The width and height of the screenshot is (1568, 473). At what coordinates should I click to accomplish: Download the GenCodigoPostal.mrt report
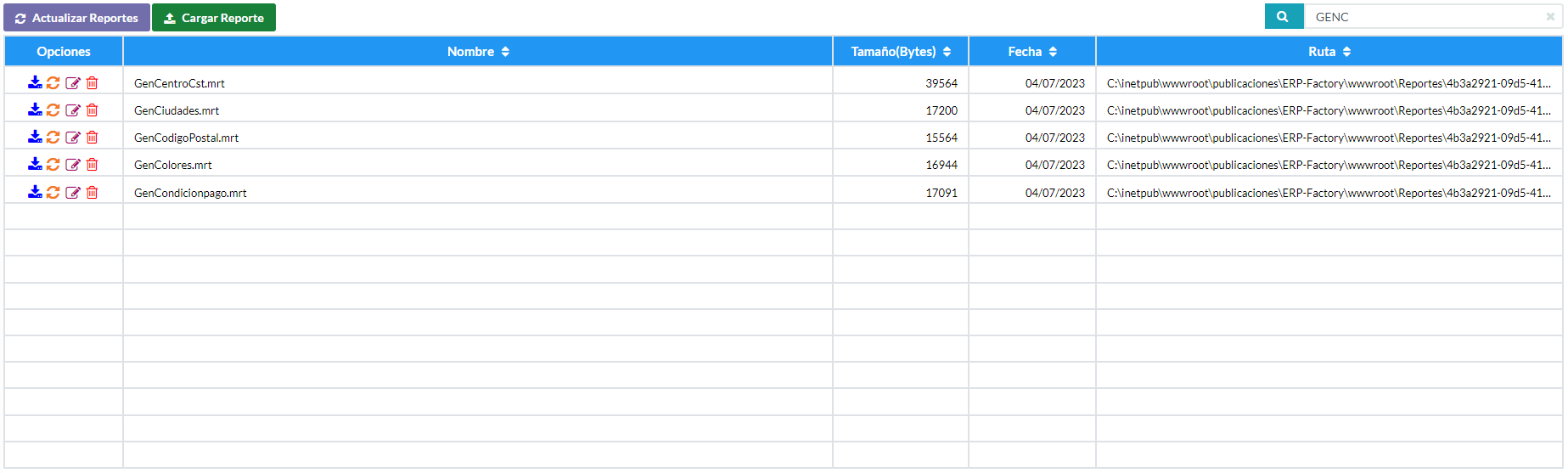pyautogui.click(x=35, y=137)
